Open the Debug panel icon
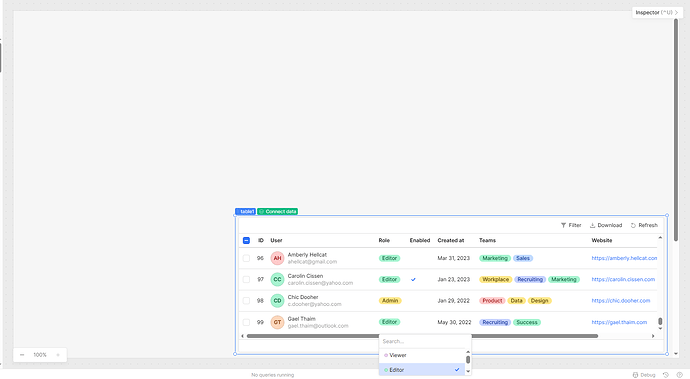This screenshot has height=379, width=690. [635, 375]
